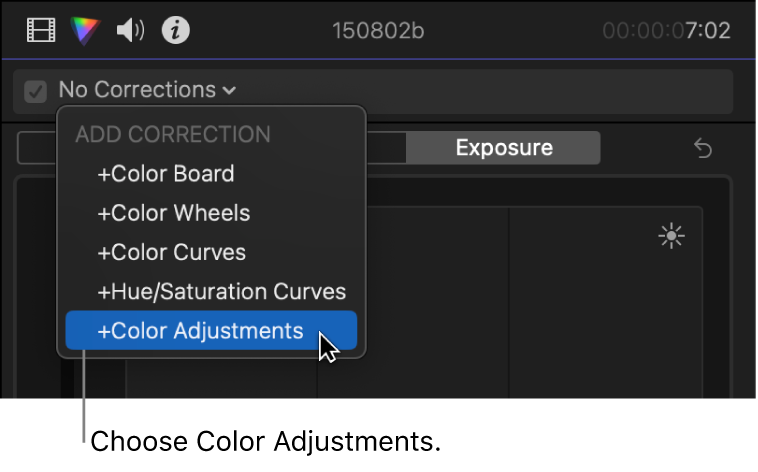This screenshot has width=758, height=472.
Task: Select +Color Wheels correction
Action: point(173,213)
